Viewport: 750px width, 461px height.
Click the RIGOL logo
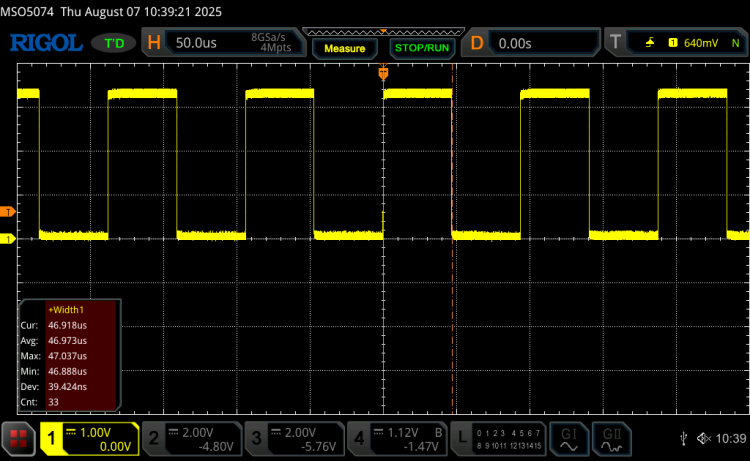pyautogui.click(x=44, y=43)
